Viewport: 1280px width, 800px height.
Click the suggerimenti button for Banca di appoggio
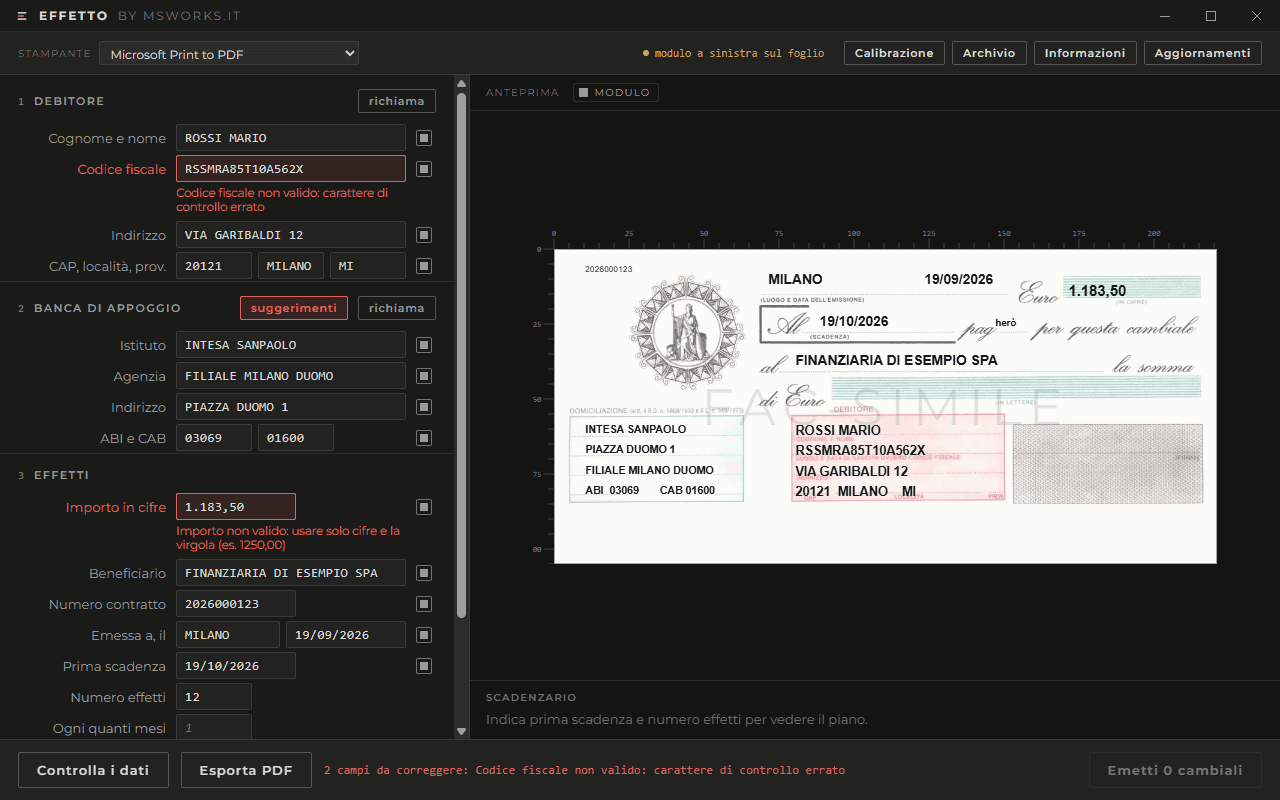(294, 308)
